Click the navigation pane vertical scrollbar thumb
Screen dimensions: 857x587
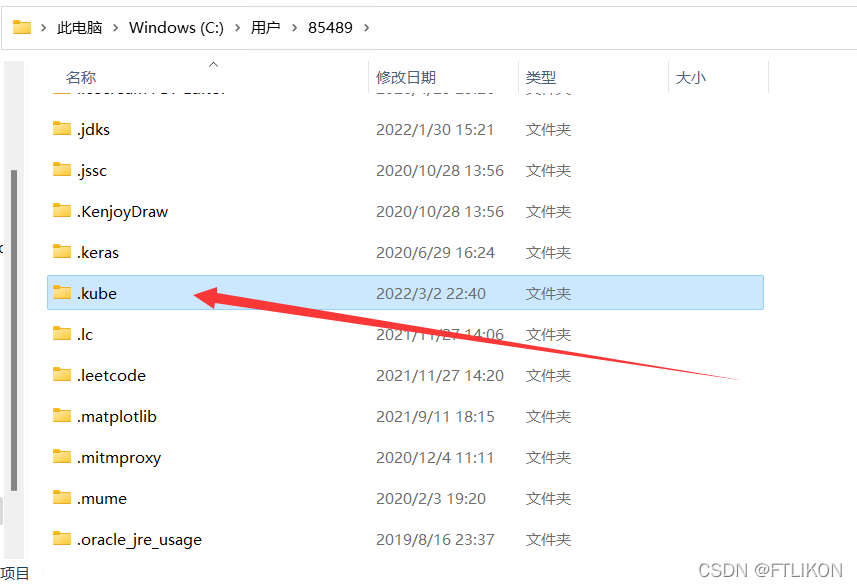coord(14,331)
